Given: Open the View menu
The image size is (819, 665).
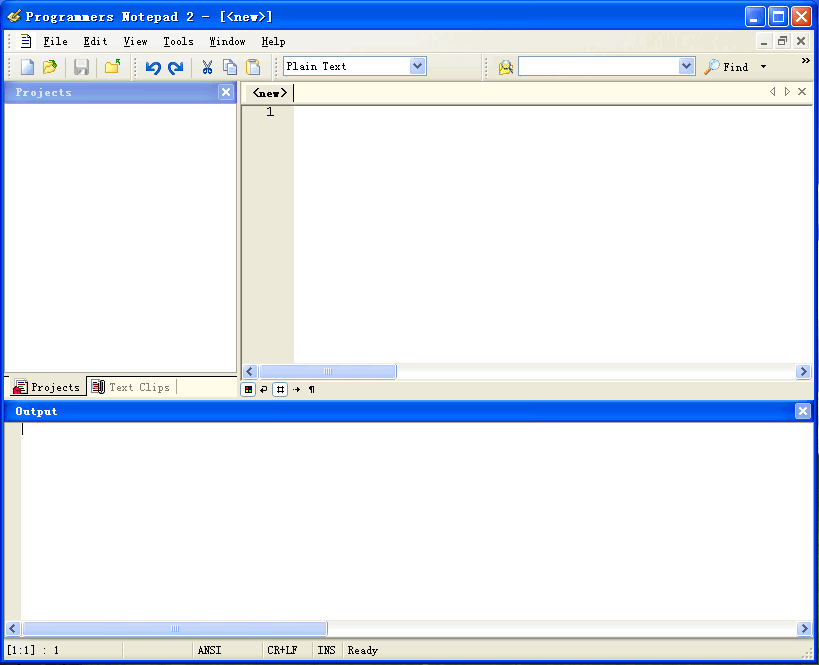Looking at the screenshot, I should tap(135, 41).
